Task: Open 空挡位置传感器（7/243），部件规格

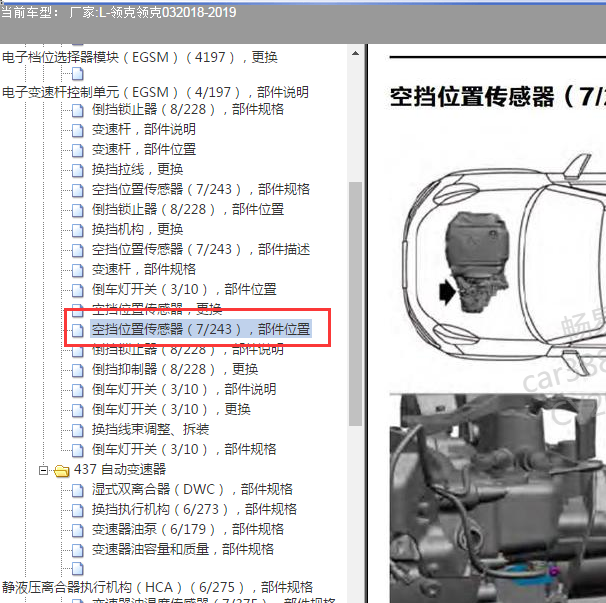Action: coord(201,189)
